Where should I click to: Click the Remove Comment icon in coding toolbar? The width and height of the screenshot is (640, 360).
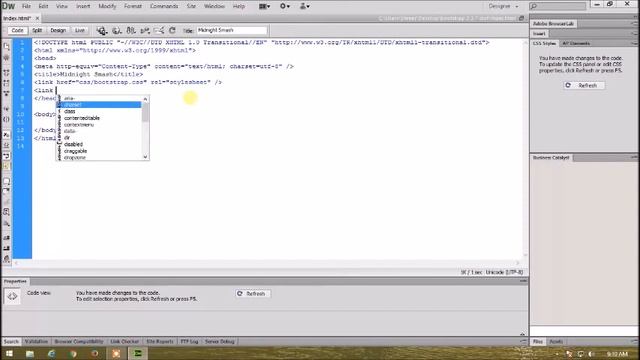click(x=7, y=191)
